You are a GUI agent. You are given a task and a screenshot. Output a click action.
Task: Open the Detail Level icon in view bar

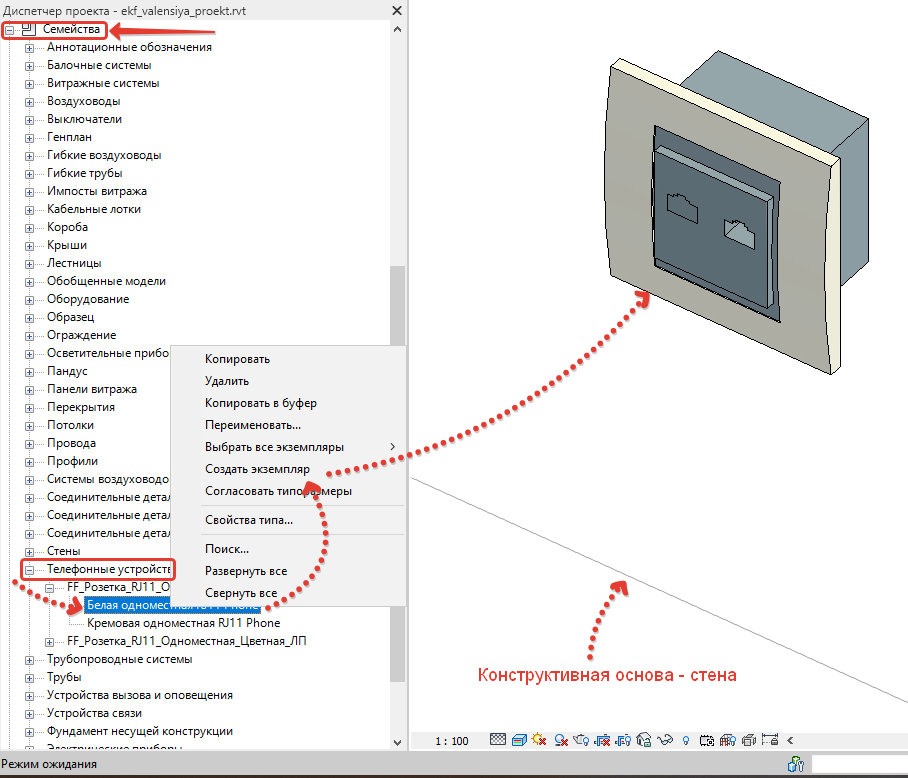click(499, 740)
